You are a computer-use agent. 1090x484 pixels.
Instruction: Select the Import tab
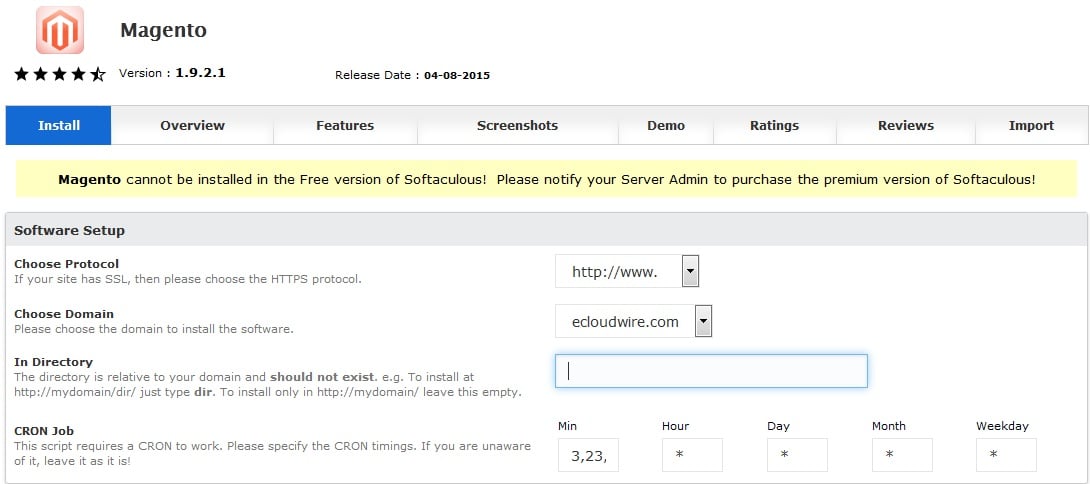point(1032,126)
